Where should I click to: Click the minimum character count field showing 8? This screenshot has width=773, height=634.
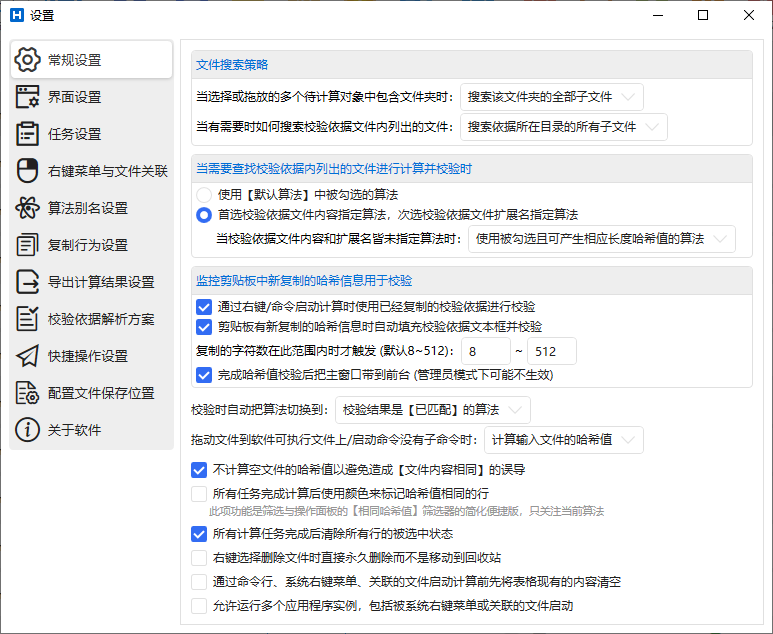[486, 351]
